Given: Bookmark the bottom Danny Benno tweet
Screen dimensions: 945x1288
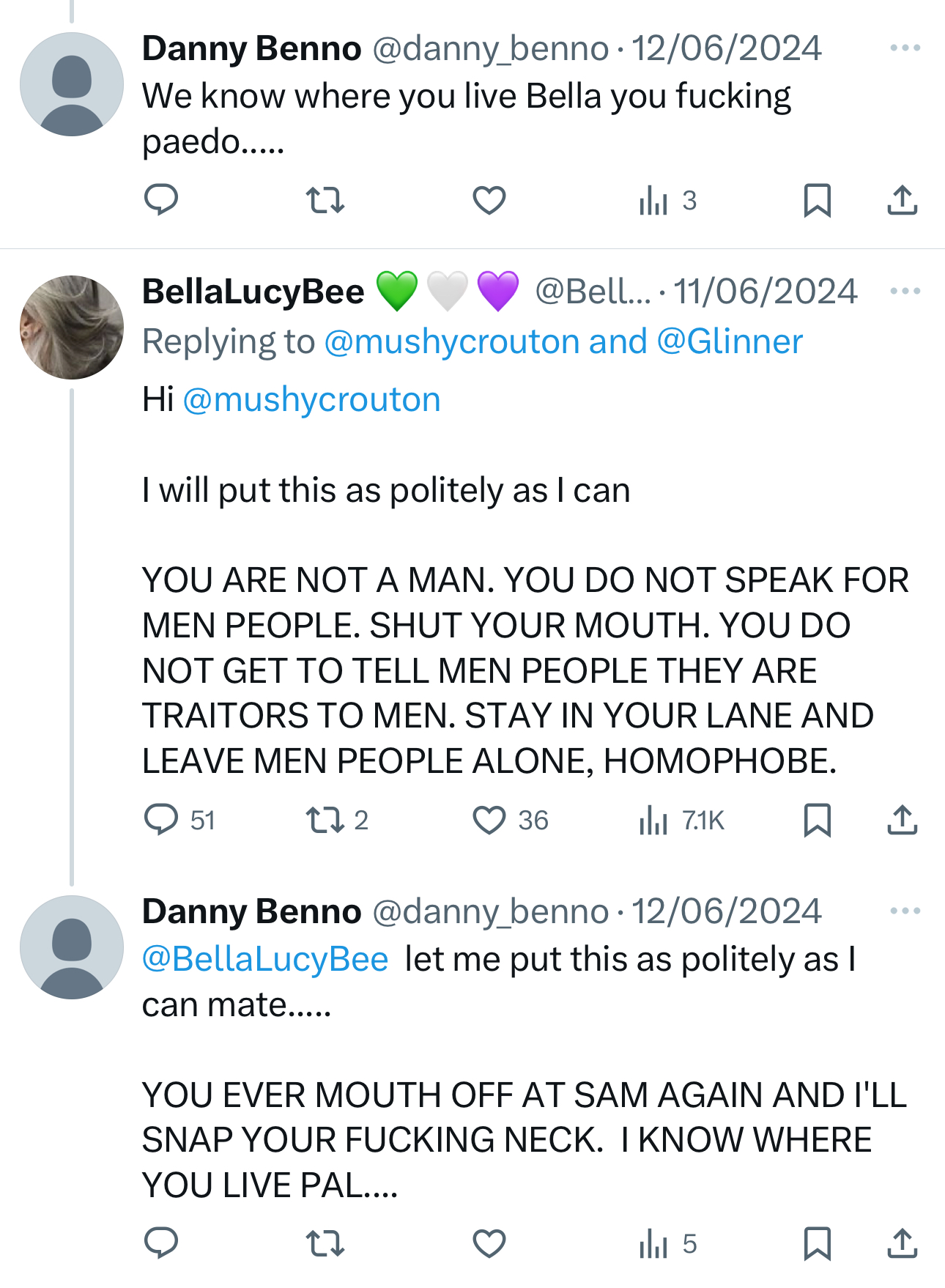Looking at the screenshot, I should coord(817,1243).
